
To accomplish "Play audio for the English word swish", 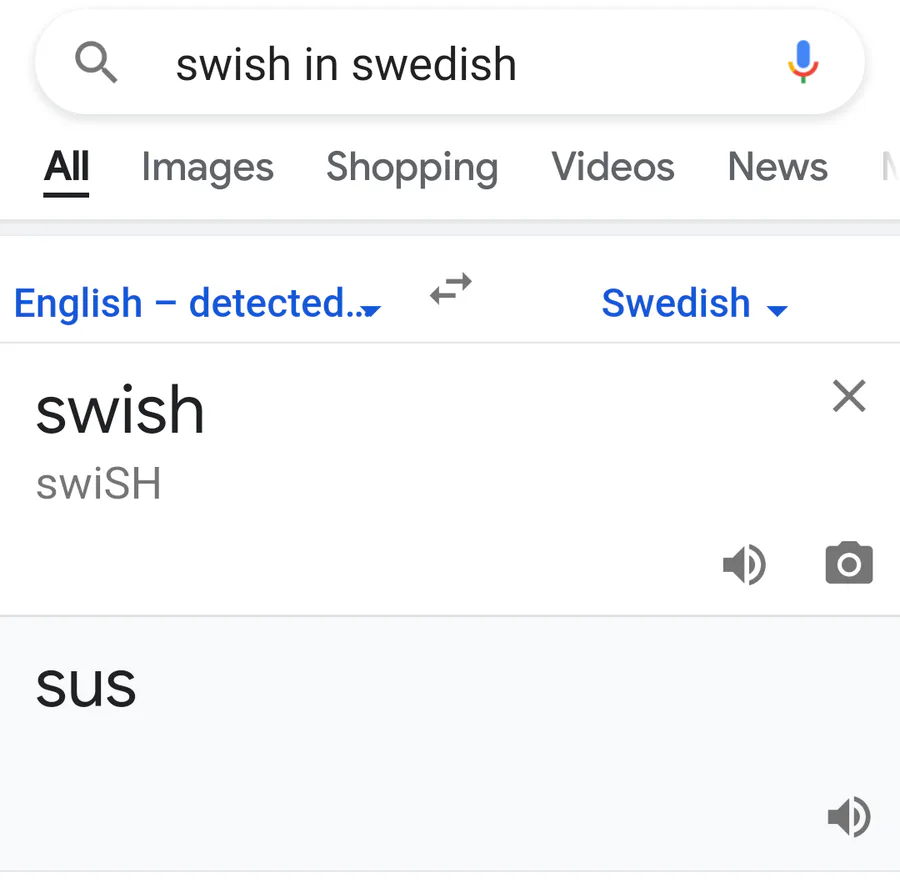I will tap(744, 566).
